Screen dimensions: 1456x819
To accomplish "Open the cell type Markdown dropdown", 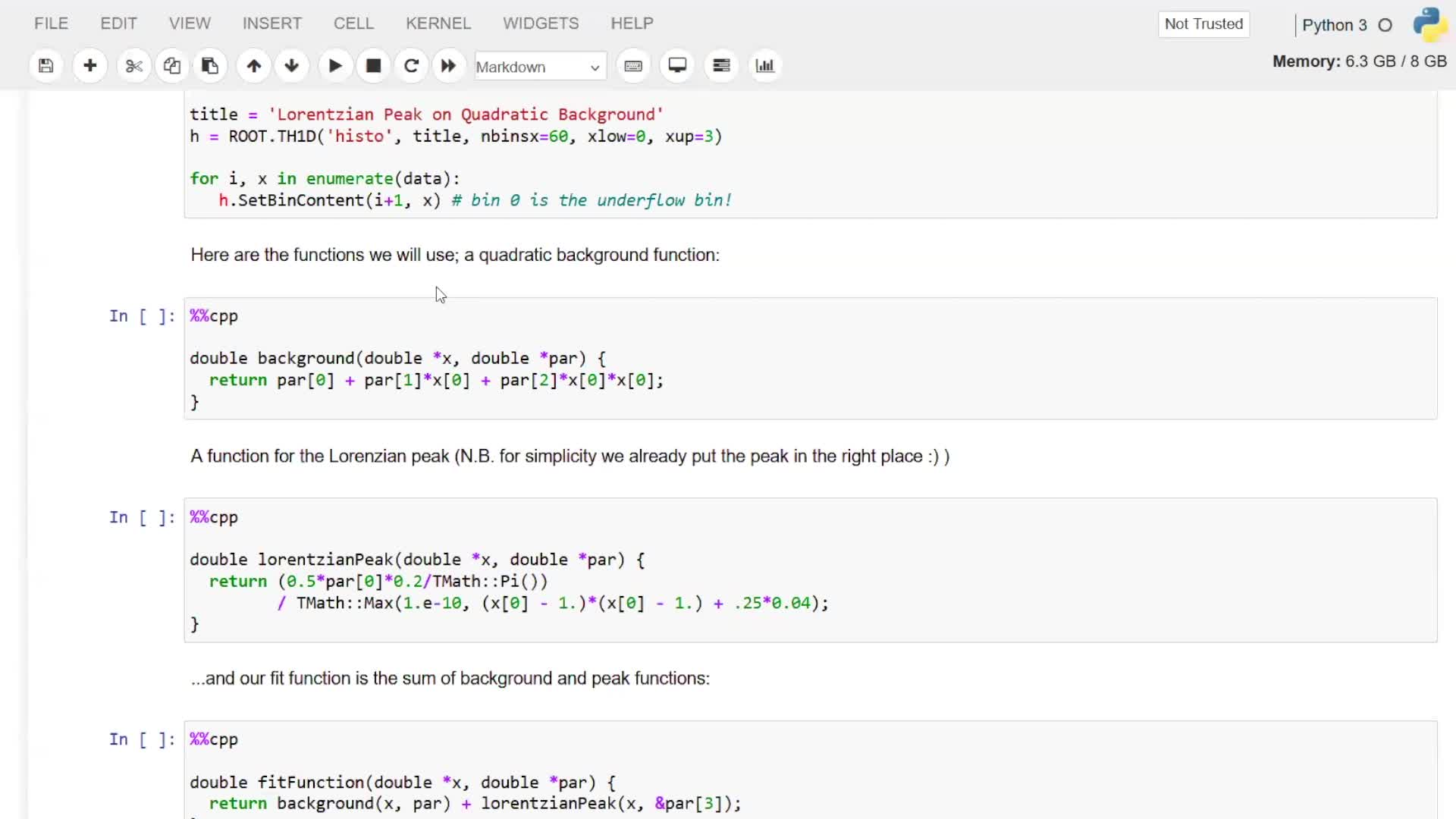I will (539, 67).
